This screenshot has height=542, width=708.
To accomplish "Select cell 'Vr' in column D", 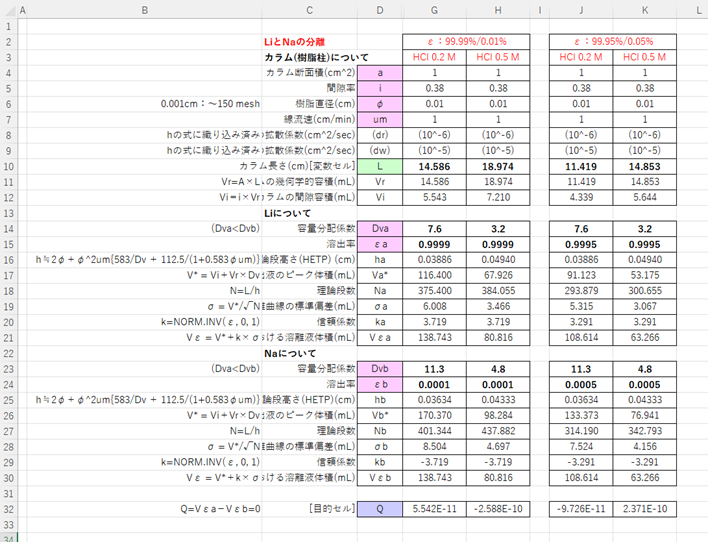I will (x=380, y=182).
